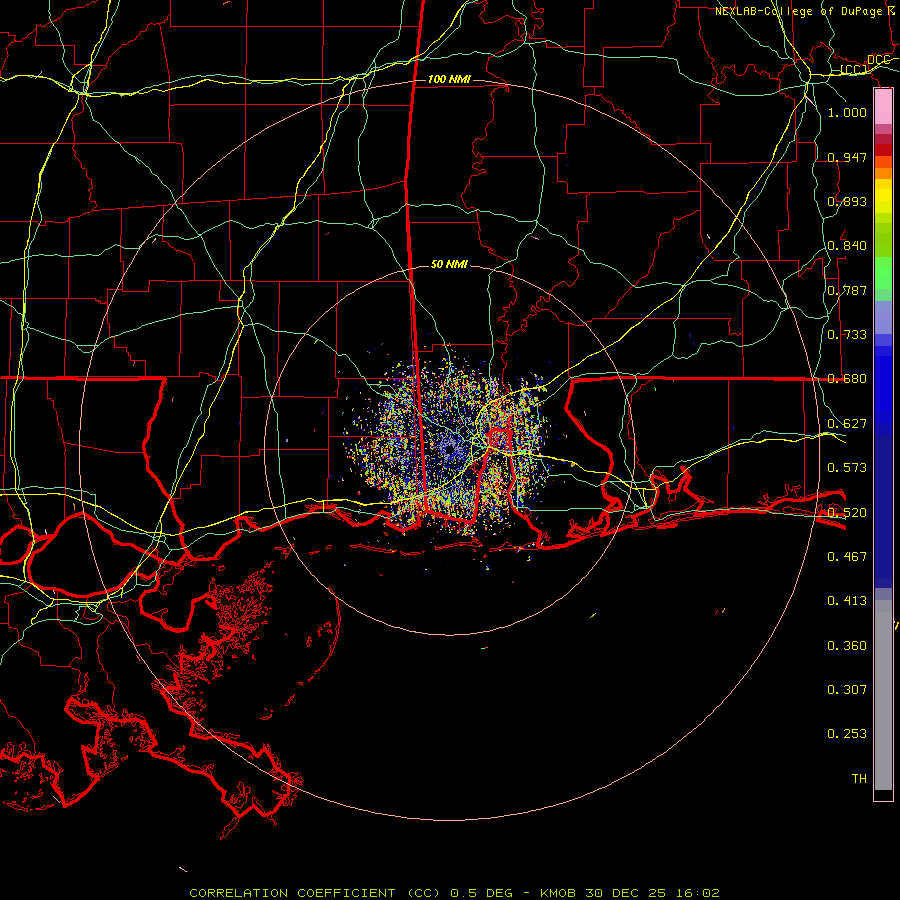The height and width of the screenshot is (900, 900).
Task: Click the 0.467 legend label
Action: tap(847, 557)
